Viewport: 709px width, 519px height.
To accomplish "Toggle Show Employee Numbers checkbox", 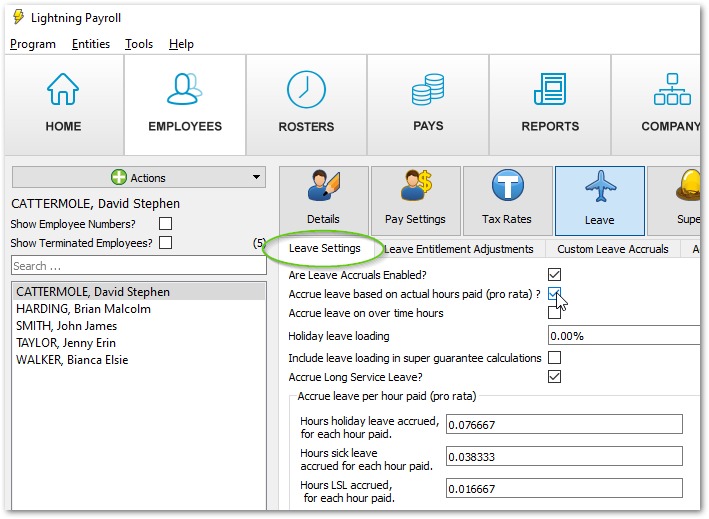I will [x=166, y=224].
